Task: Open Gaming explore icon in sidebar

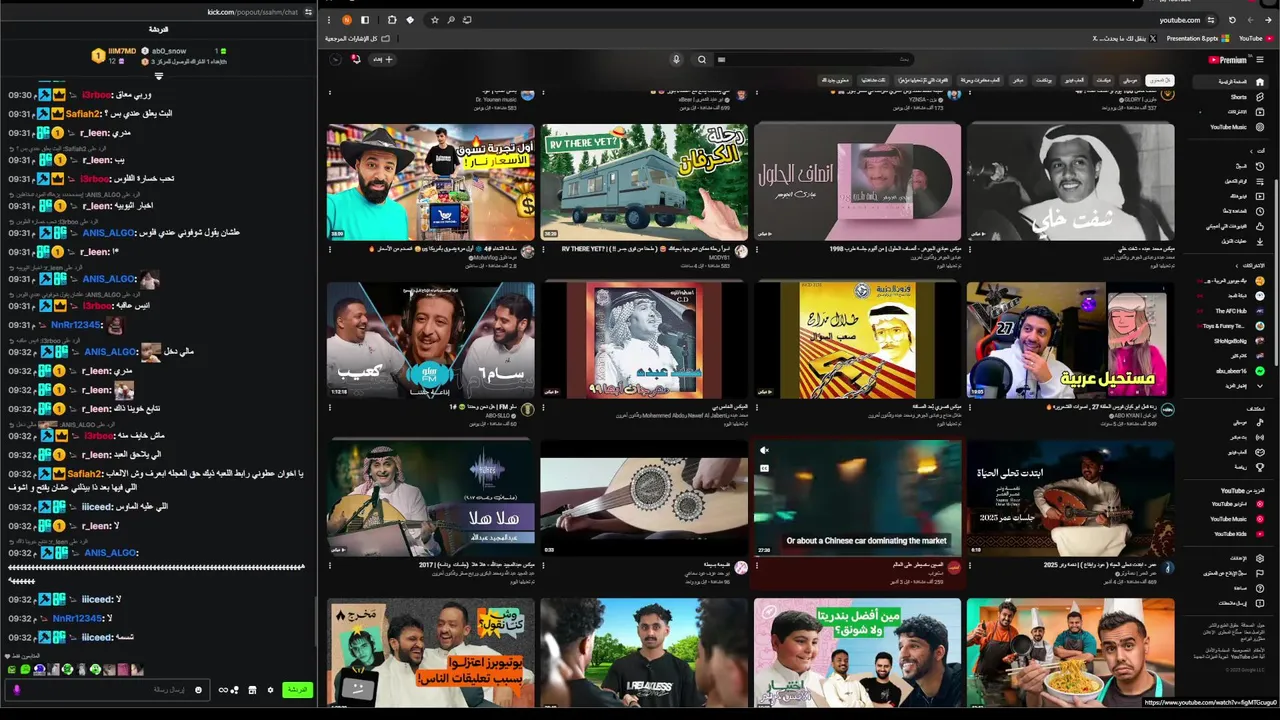Action: pos(1260,453)
